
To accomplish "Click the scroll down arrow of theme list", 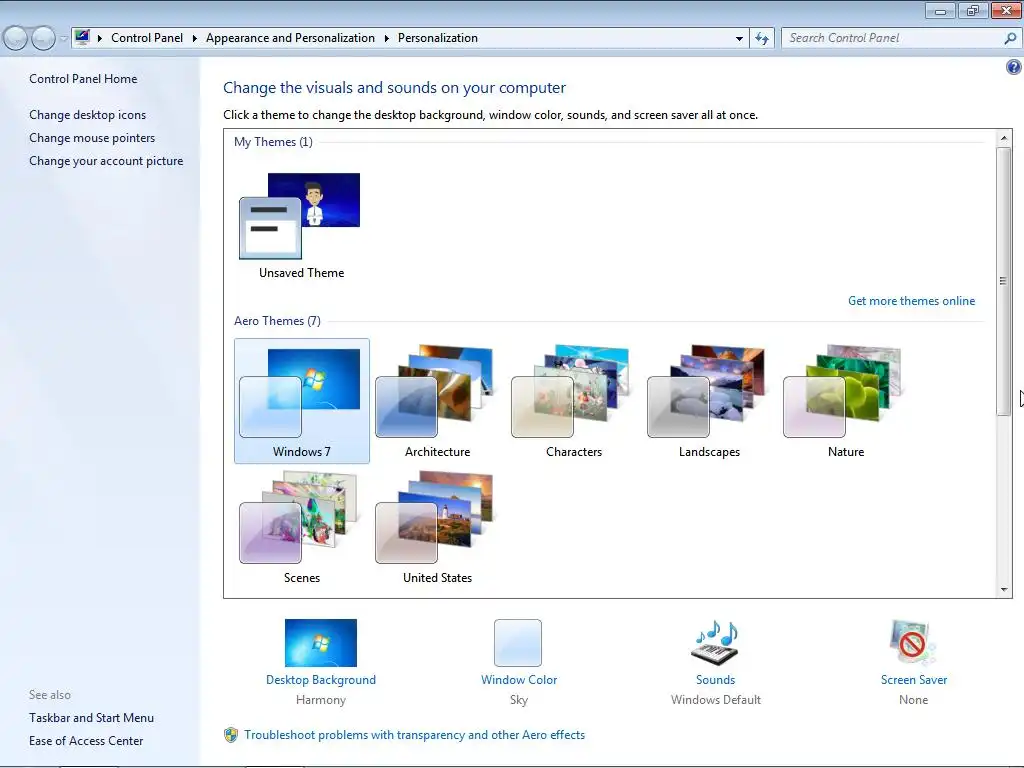I will click(1003, 590).
